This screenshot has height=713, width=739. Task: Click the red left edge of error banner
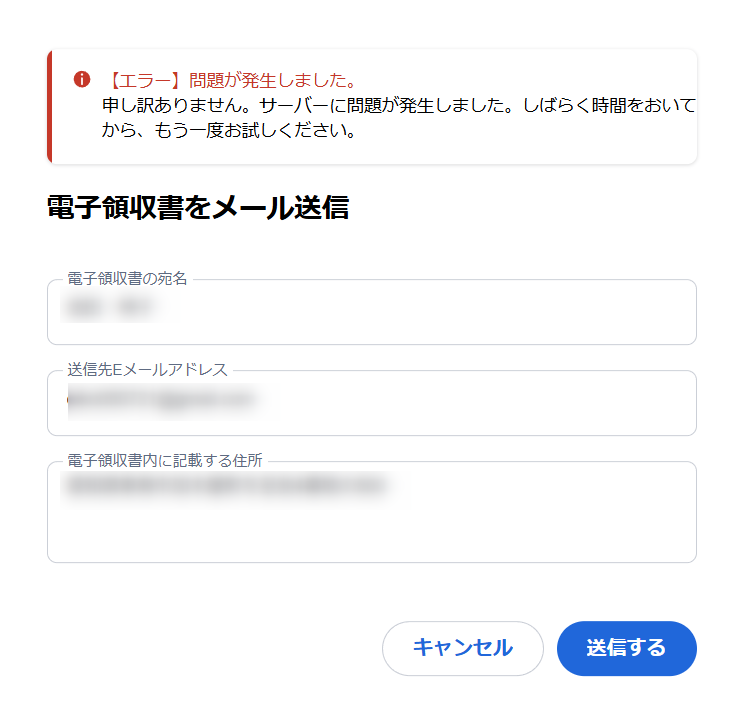[x=50, y=106]
